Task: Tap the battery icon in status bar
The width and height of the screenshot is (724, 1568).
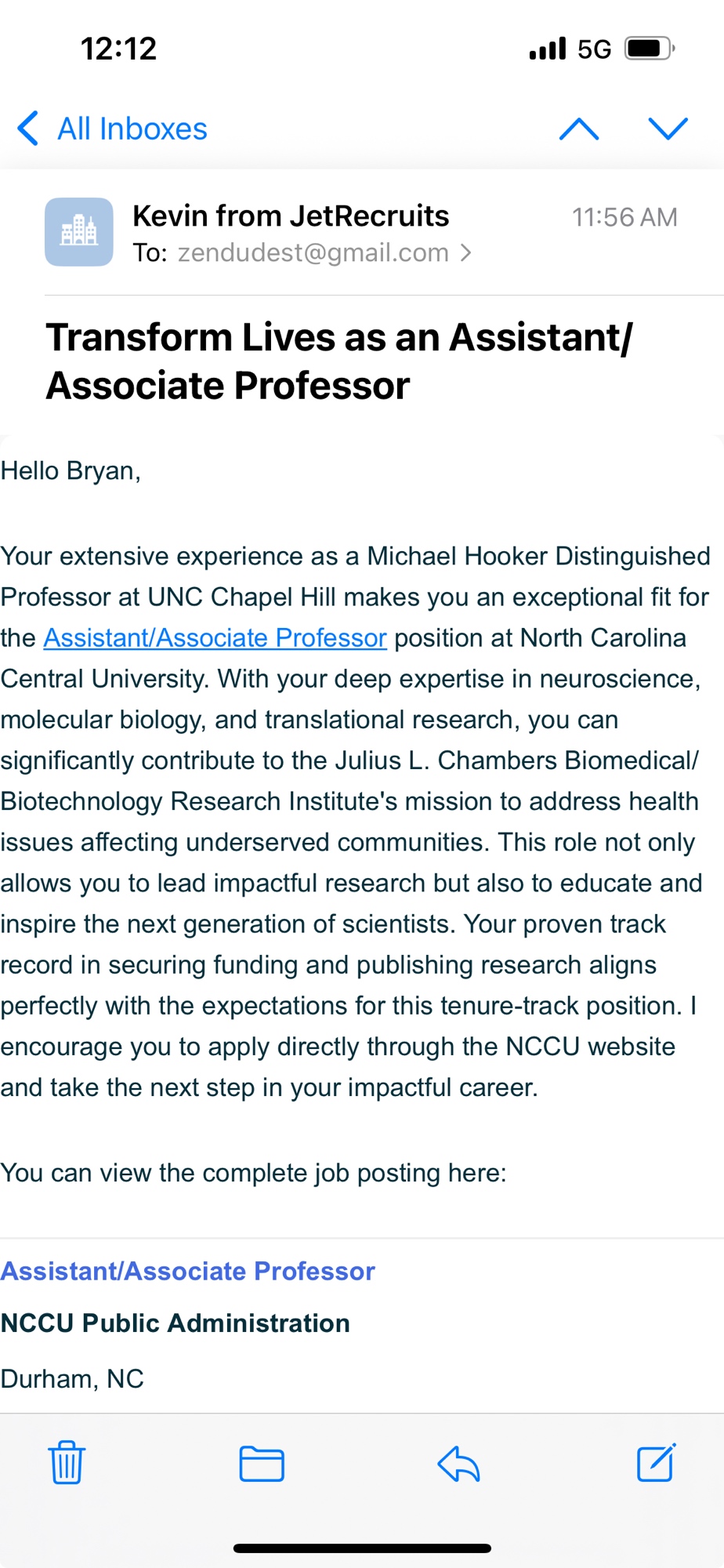Action: click(649, 49)
